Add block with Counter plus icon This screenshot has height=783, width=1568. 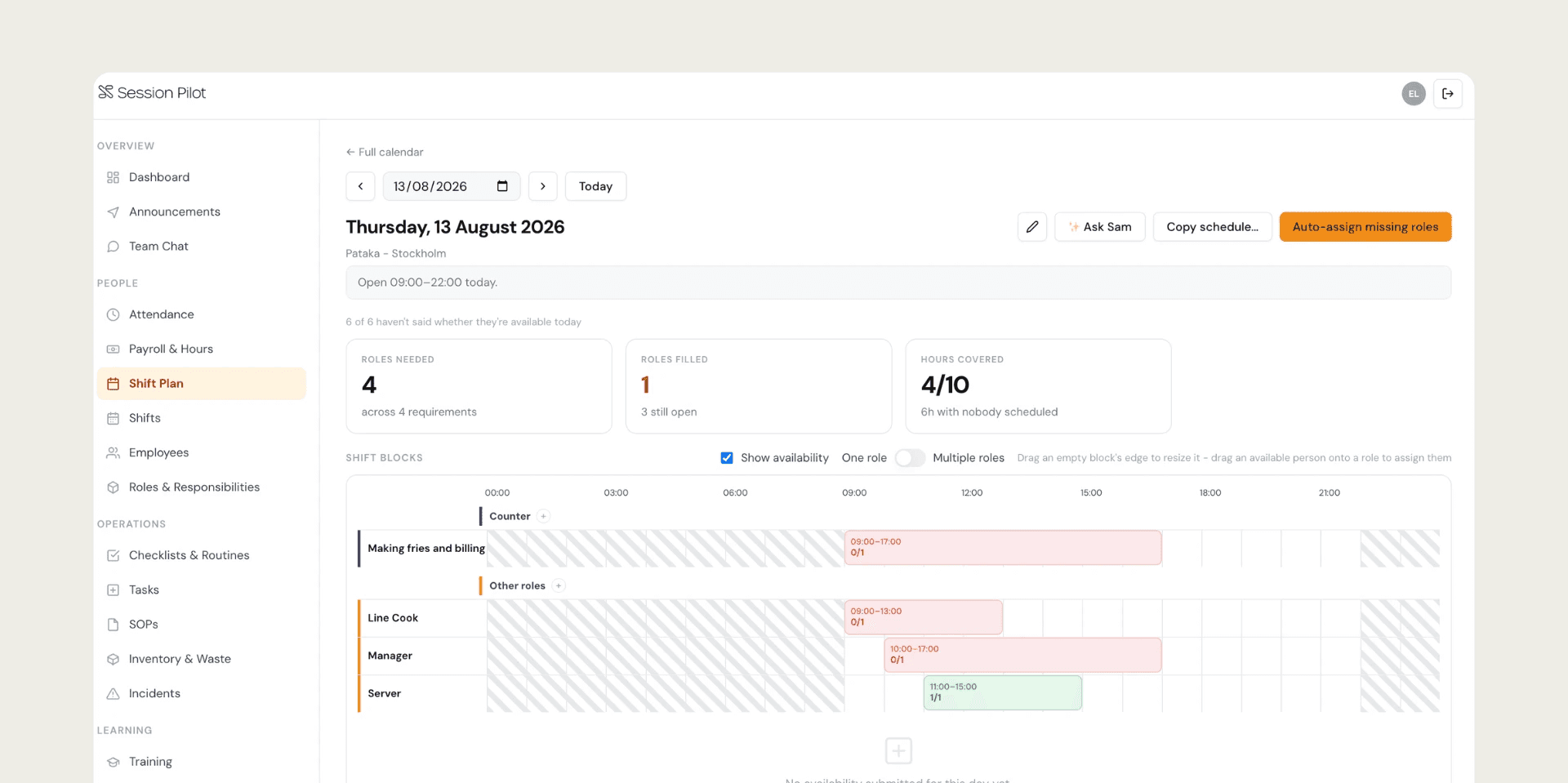[x=543, y=516]
